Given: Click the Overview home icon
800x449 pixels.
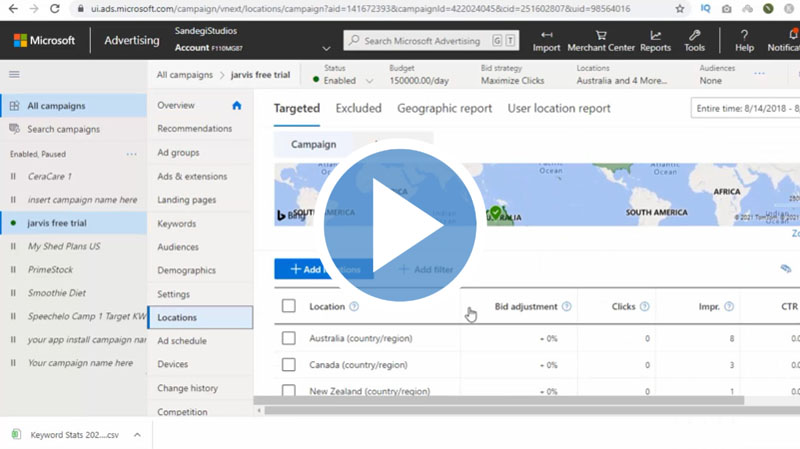Looking at the screenshot, I should pyautogui.click(x=237, y=105).
